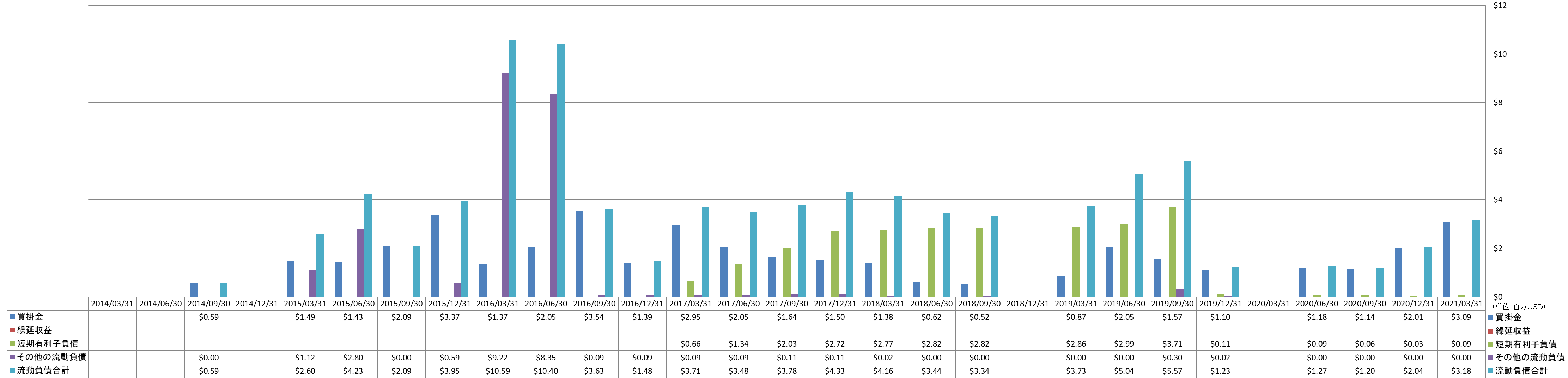Image resolution: width=1568 pixels, height=378 pixels.
Task: Click the $5.57 total cell for 2019/09/30
Action: (x=1172, y=371)
